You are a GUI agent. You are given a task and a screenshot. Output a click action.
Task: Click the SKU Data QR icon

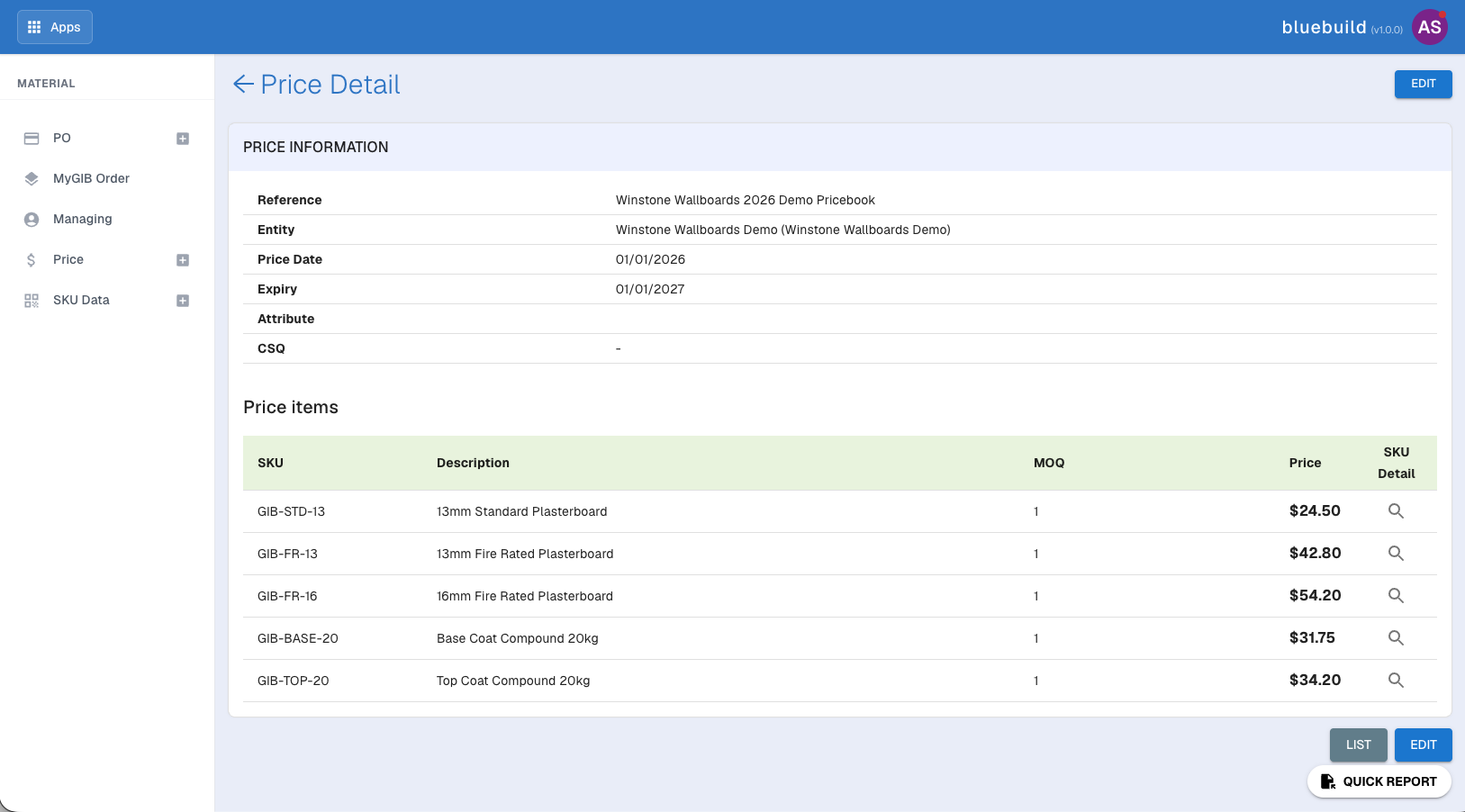32,301
